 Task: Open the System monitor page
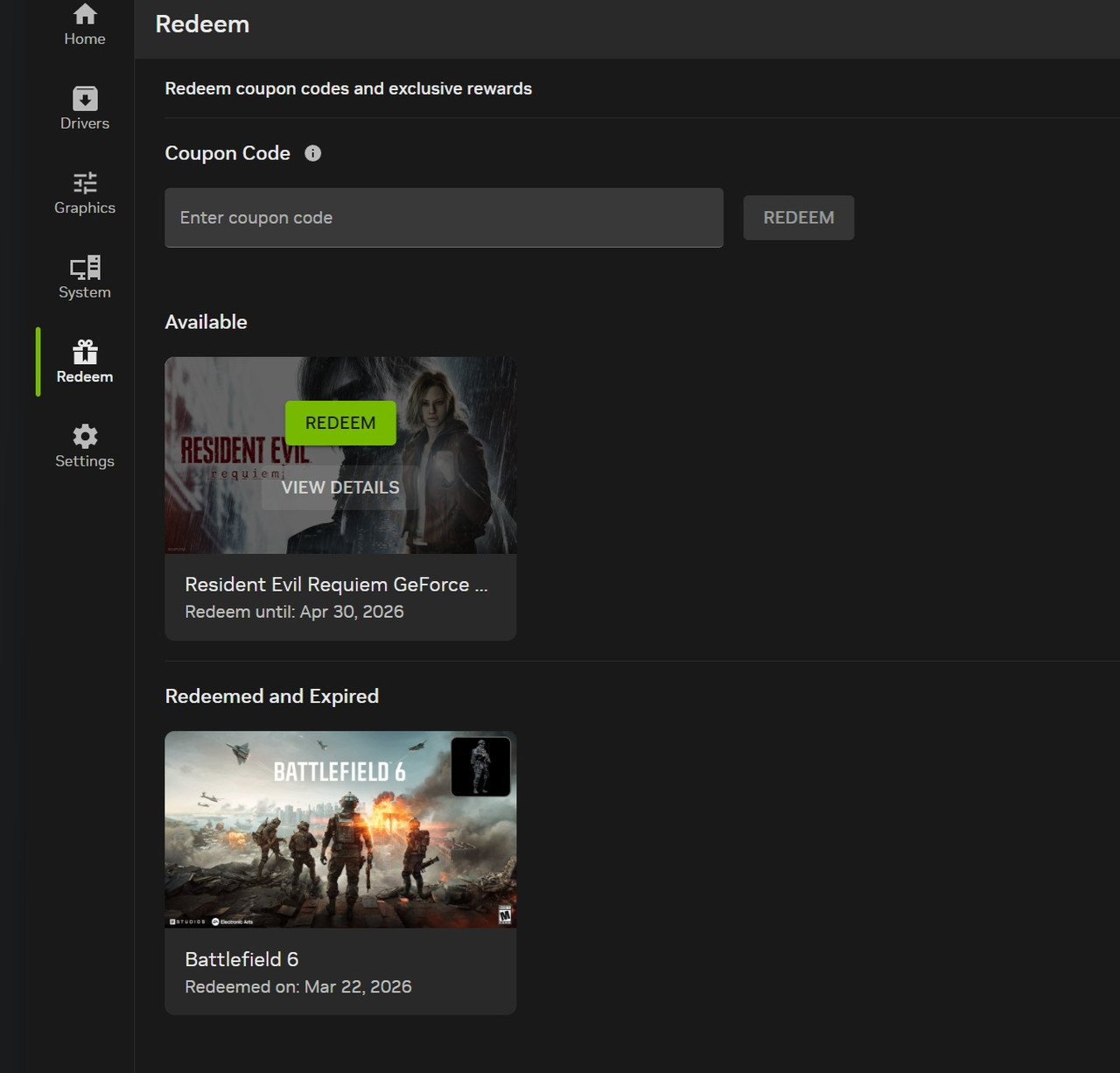(x=85, y=277)
